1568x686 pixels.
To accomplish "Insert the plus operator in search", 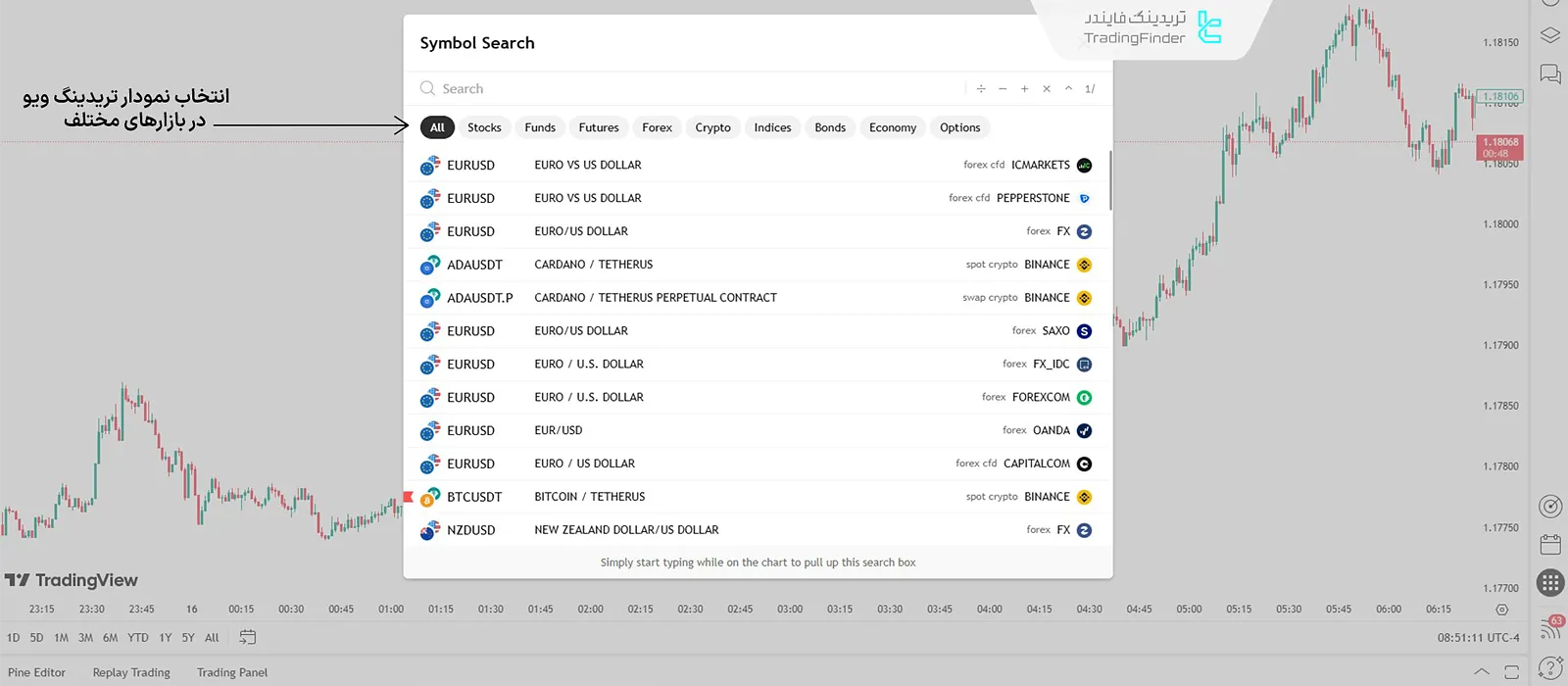I will [x=1024, y=89].
